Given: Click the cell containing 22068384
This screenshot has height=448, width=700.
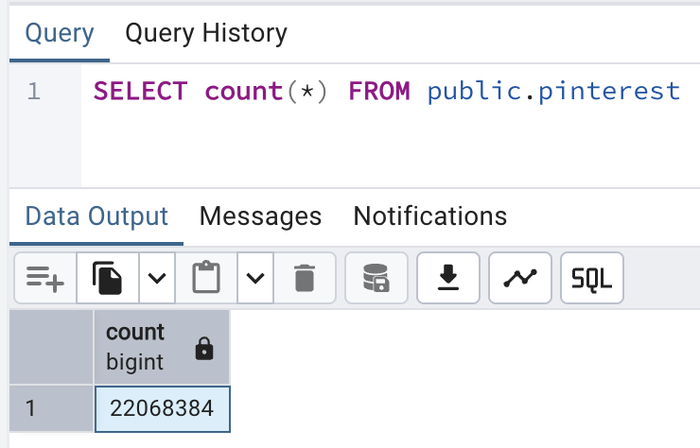Looking at the screenshot, I should pos(162,409).
